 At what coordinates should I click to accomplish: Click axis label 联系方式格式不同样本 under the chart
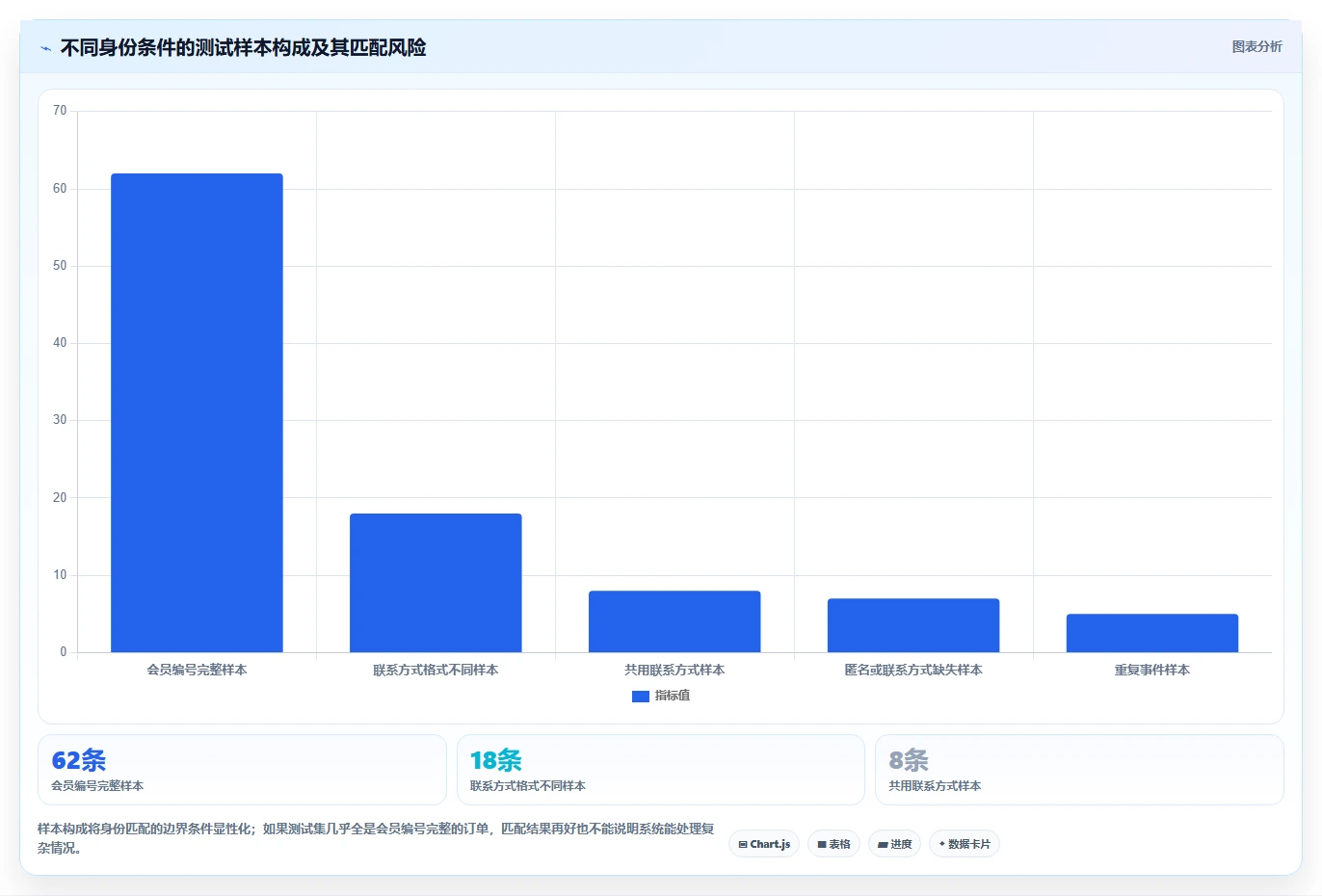(436, 670)
